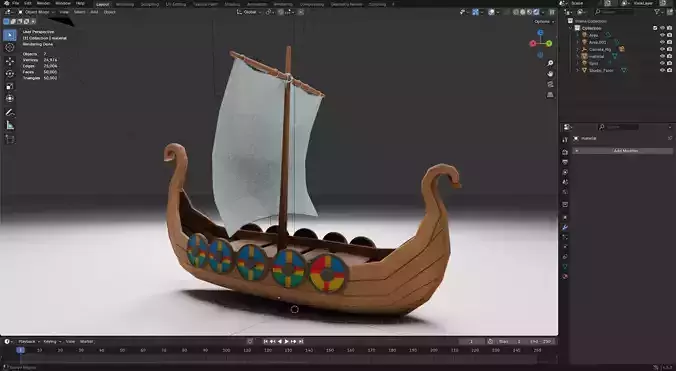Switch perspective/orthographic grid icon

click(x=550, y=95)
